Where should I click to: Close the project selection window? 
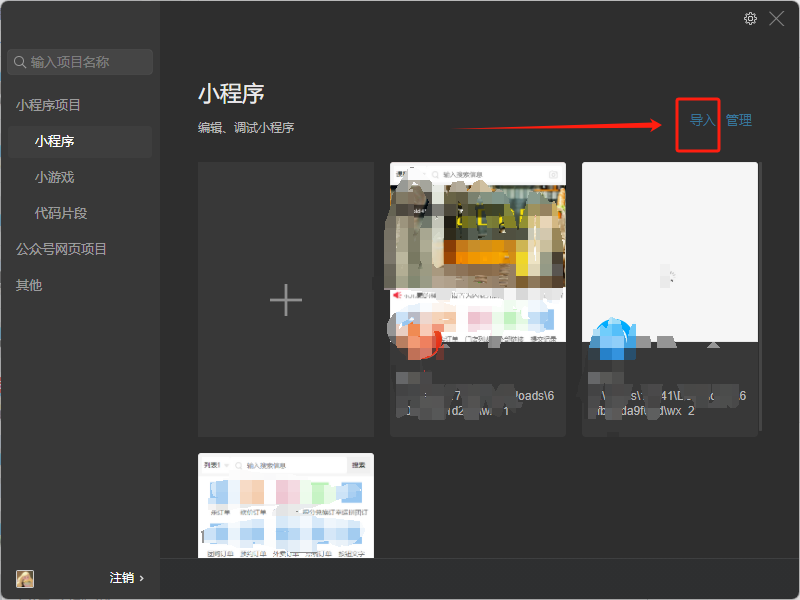[776, 19]
